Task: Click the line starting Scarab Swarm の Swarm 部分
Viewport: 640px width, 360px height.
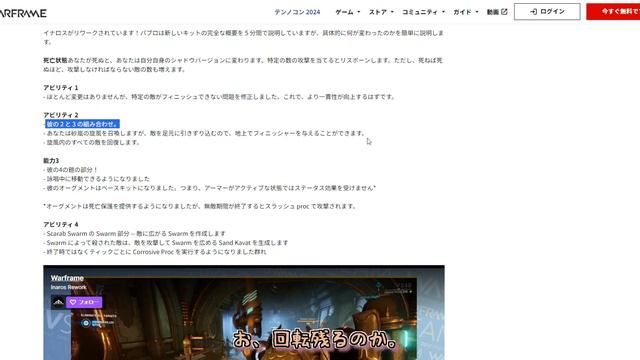Action: [134, 233]
